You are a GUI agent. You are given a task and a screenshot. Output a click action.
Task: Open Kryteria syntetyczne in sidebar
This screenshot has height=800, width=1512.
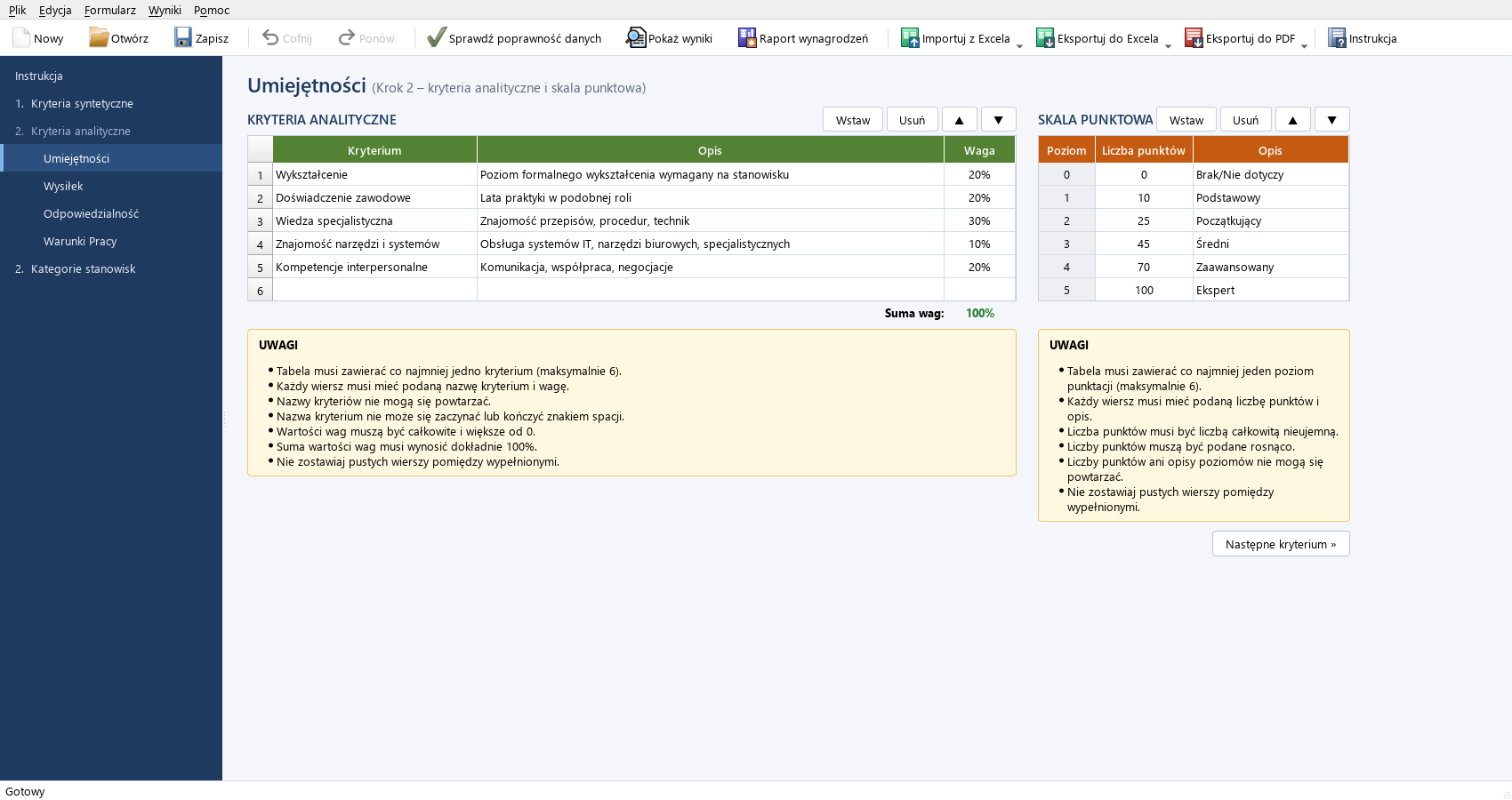(111, 103)
